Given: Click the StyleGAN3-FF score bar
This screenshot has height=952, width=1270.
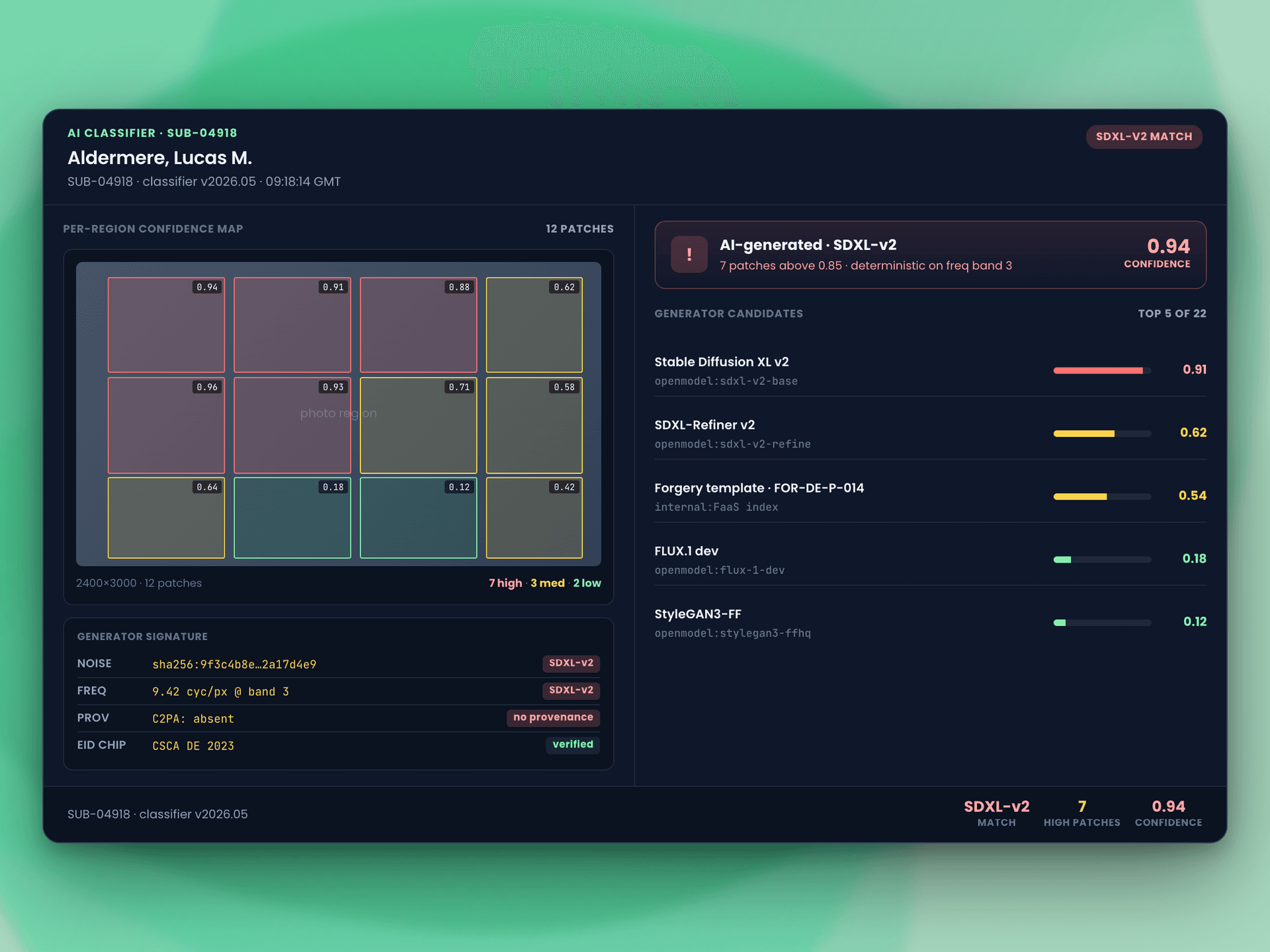Looking at the screenshot, I should (1102, 623).
